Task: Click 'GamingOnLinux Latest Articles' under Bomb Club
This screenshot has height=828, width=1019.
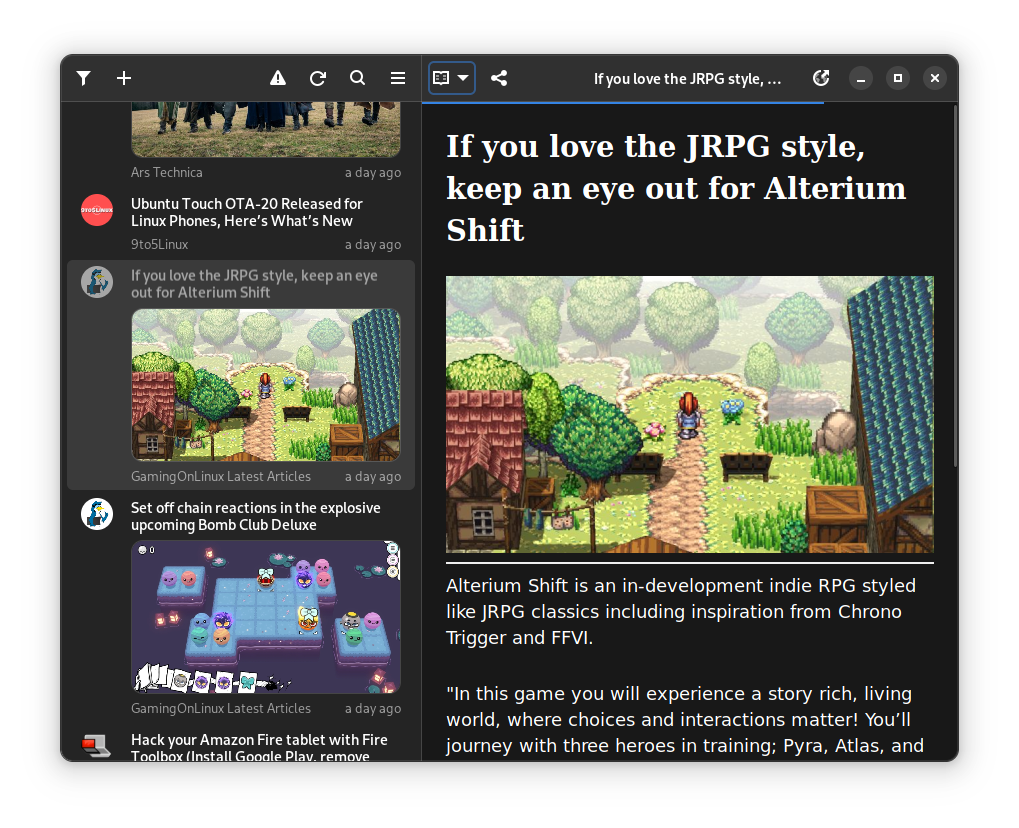Action: tap(221, 708)
